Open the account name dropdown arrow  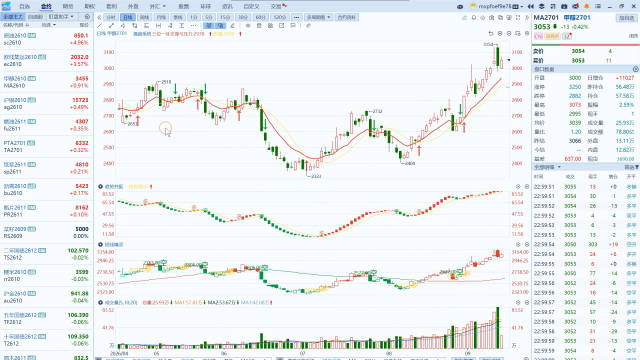coord(522,7)
